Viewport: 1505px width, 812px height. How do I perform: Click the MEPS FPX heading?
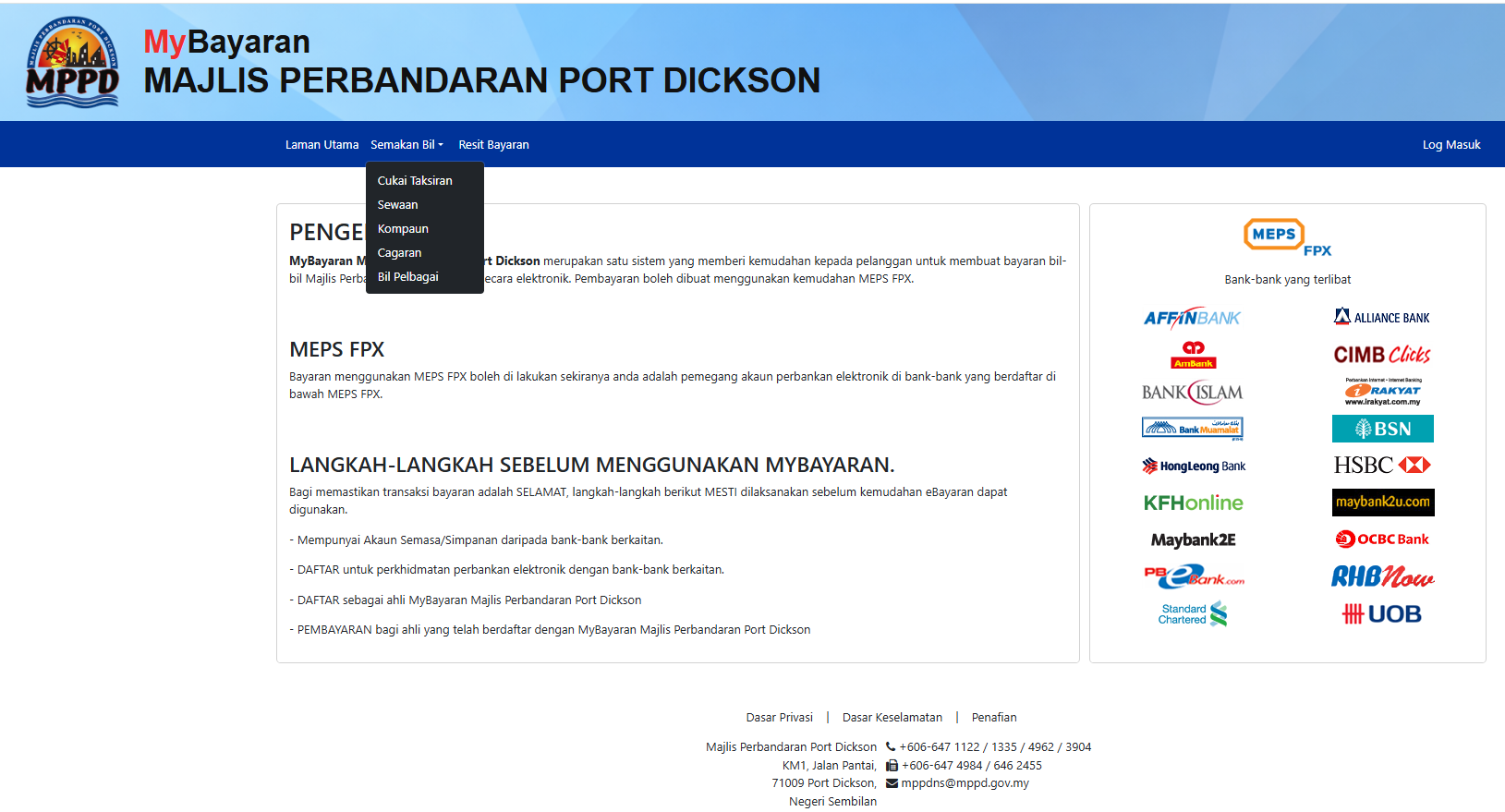pos(336,349)
